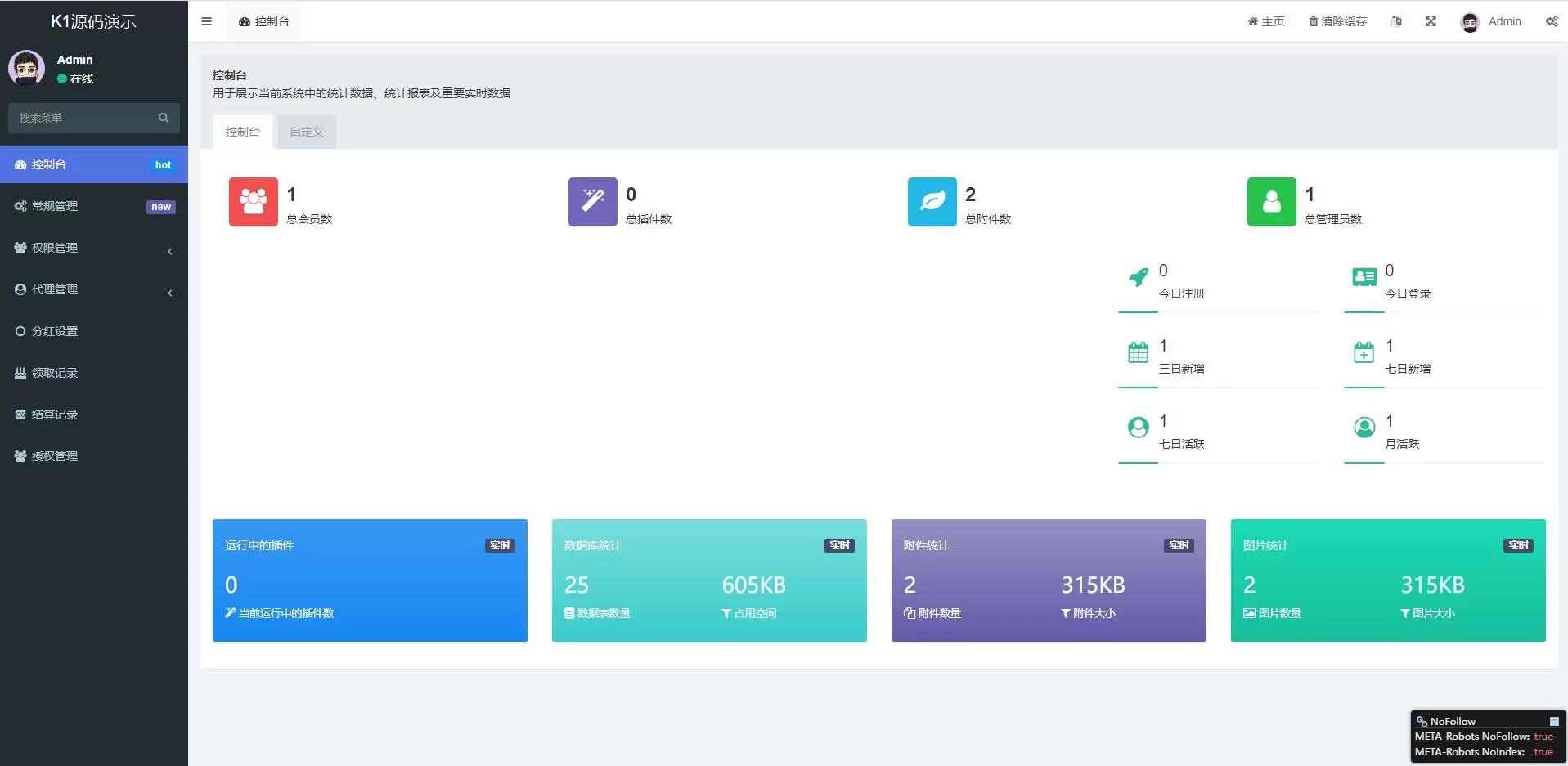Select 控制台 in the sidebar menu
Screen dimensions: 1568x766
pyautogui.click(x=94, y=164)
